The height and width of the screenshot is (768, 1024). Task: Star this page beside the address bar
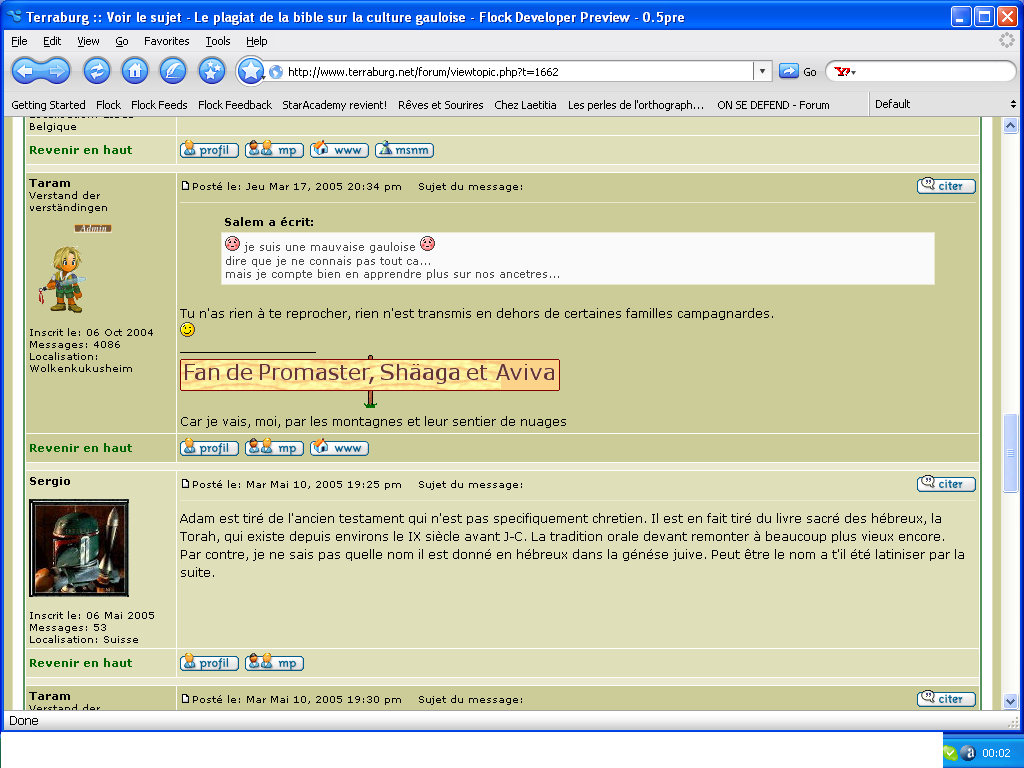pos(250,71)
